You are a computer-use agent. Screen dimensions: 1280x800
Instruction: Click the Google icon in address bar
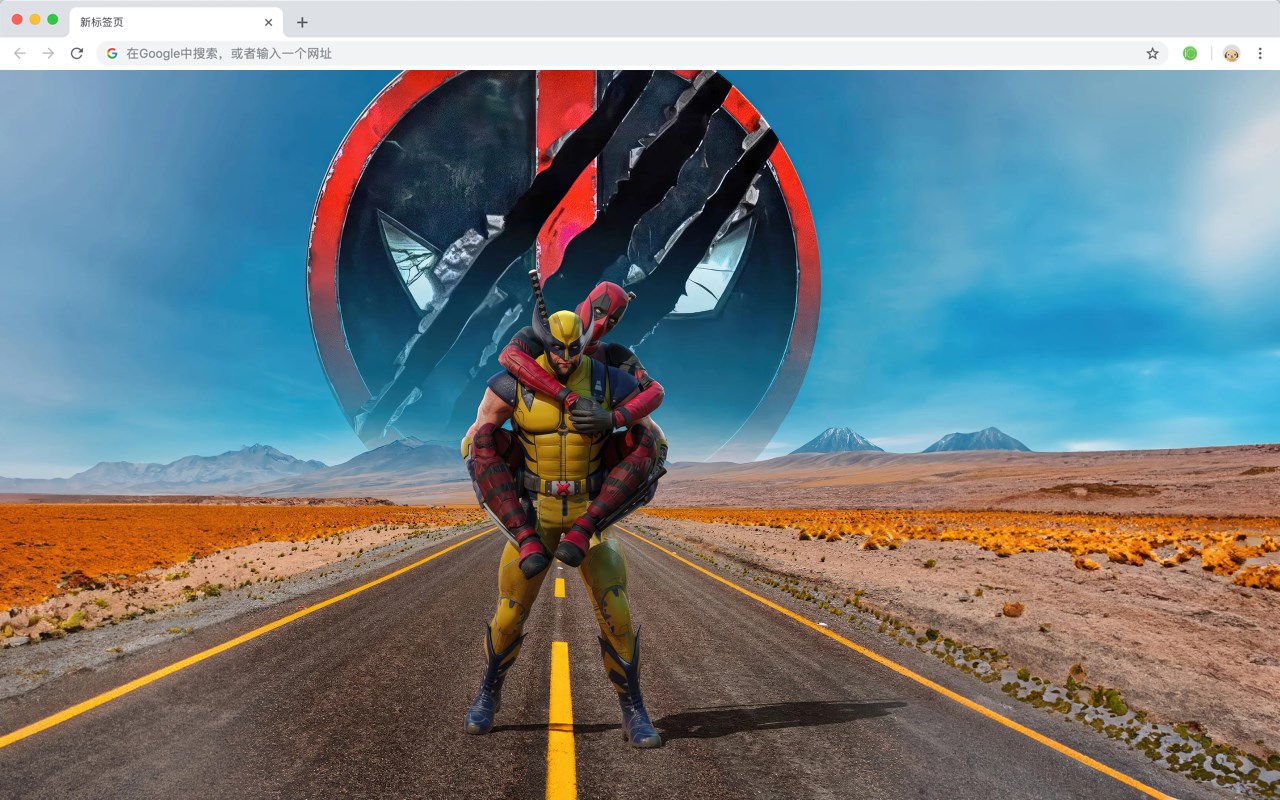[112, 53]
